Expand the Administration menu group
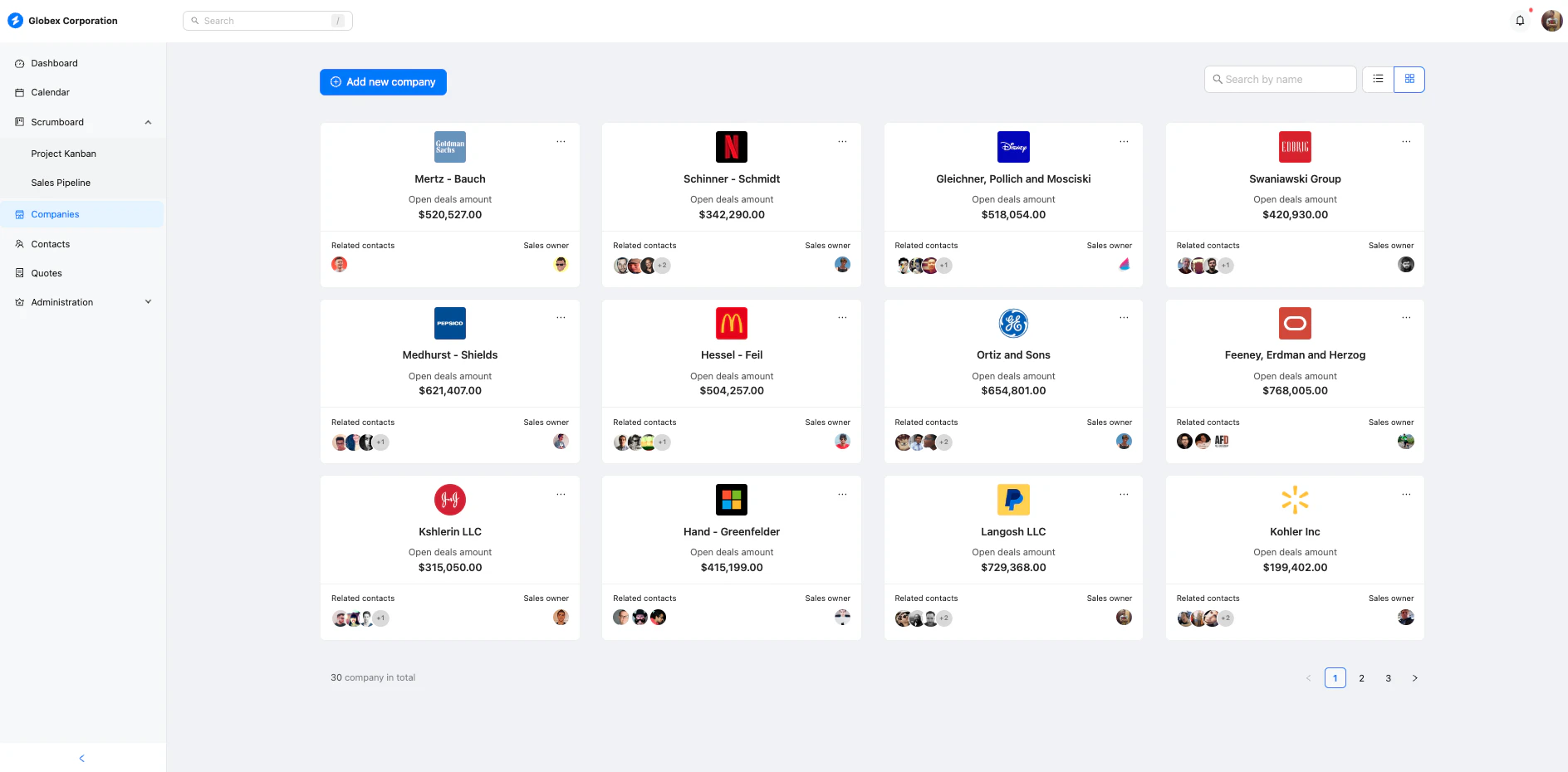Image resolution: width=1568 pixels, height=772 pixels. click(x=148, y=302)
